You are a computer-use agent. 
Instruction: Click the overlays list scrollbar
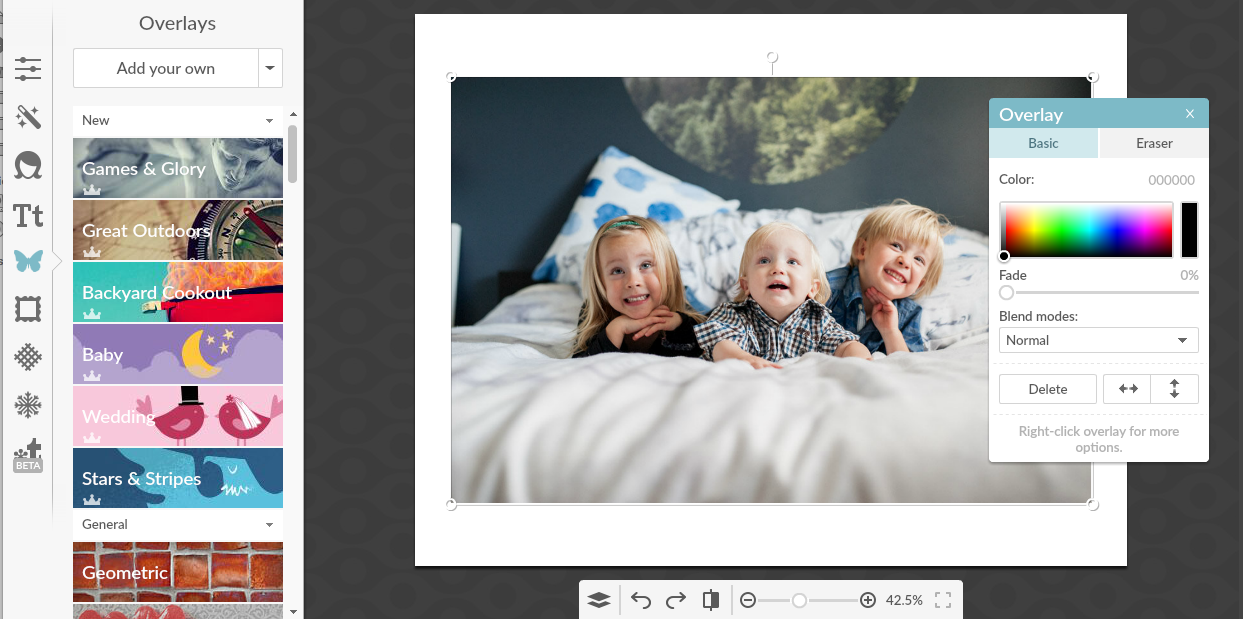click(x=292, y=153)
